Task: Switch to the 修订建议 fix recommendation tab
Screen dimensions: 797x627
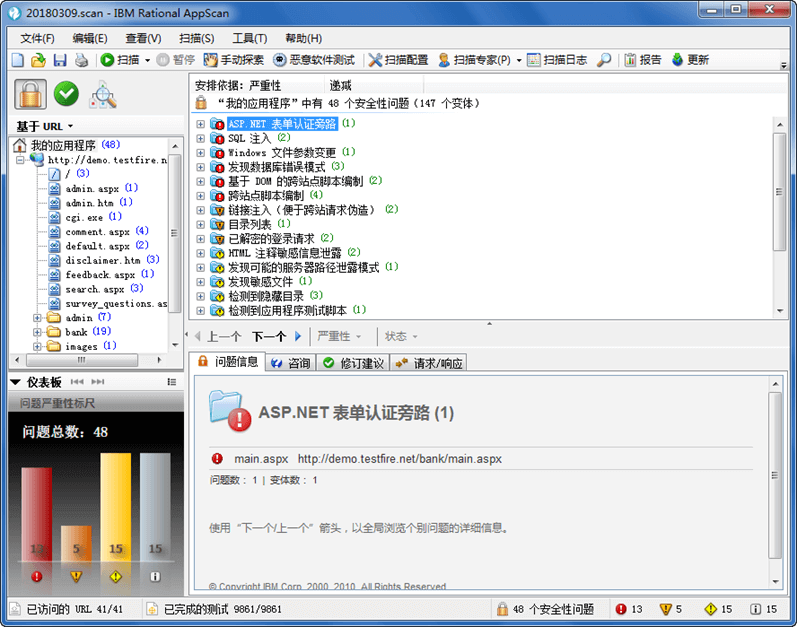Action: click(x=354, y=363)
